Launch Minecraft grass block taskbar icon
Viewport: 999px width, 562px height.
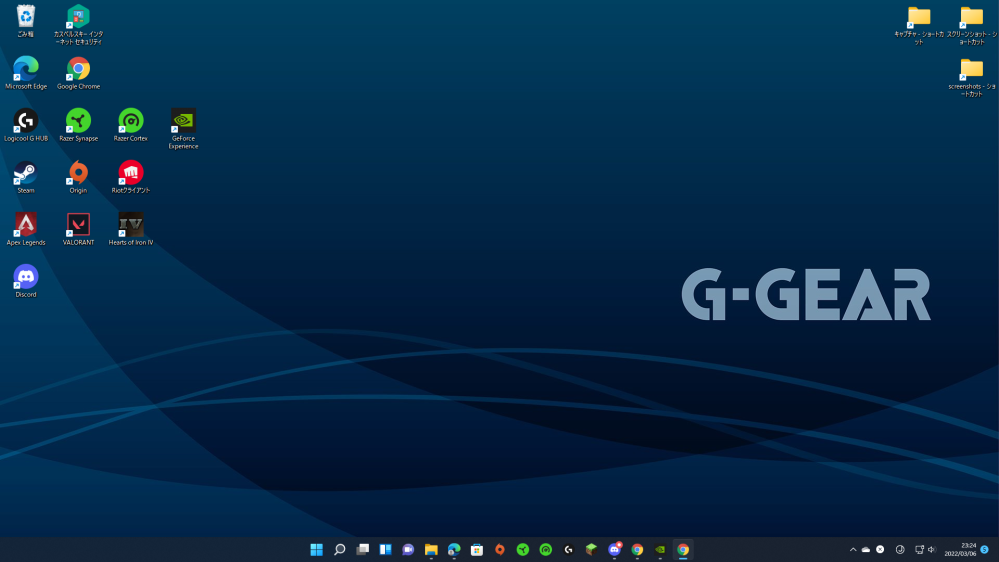[x=591, y=549]
